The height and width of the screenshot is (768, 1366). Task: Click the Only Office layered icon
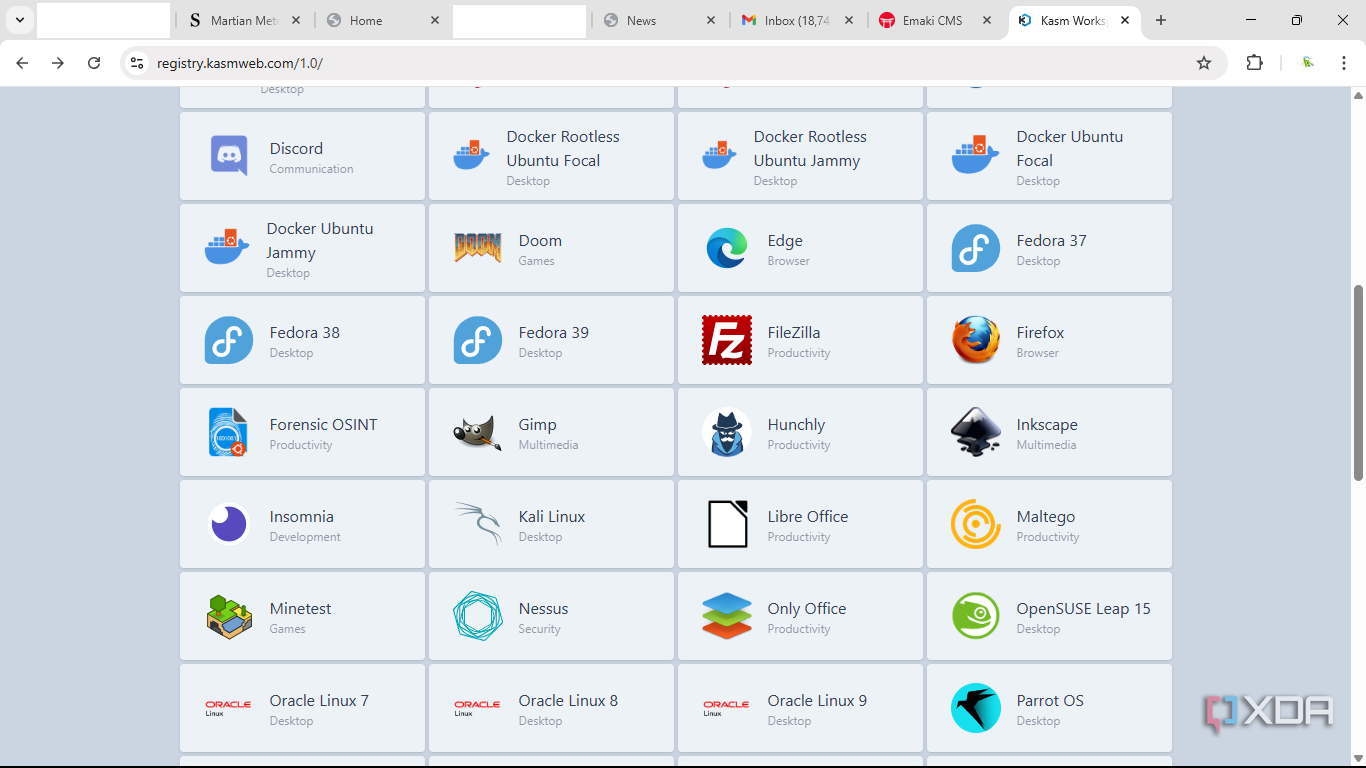[x=727, y=616]
